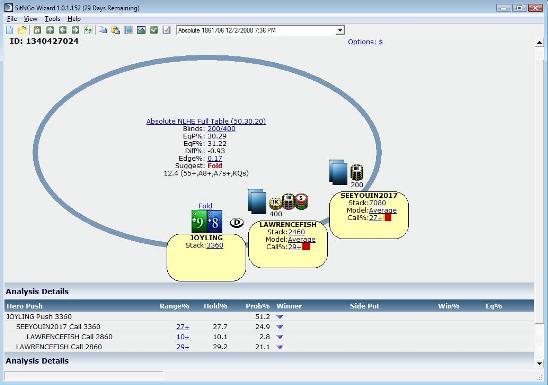Click the paste clipboard icon in toolbar

click(x=115, y=30)
